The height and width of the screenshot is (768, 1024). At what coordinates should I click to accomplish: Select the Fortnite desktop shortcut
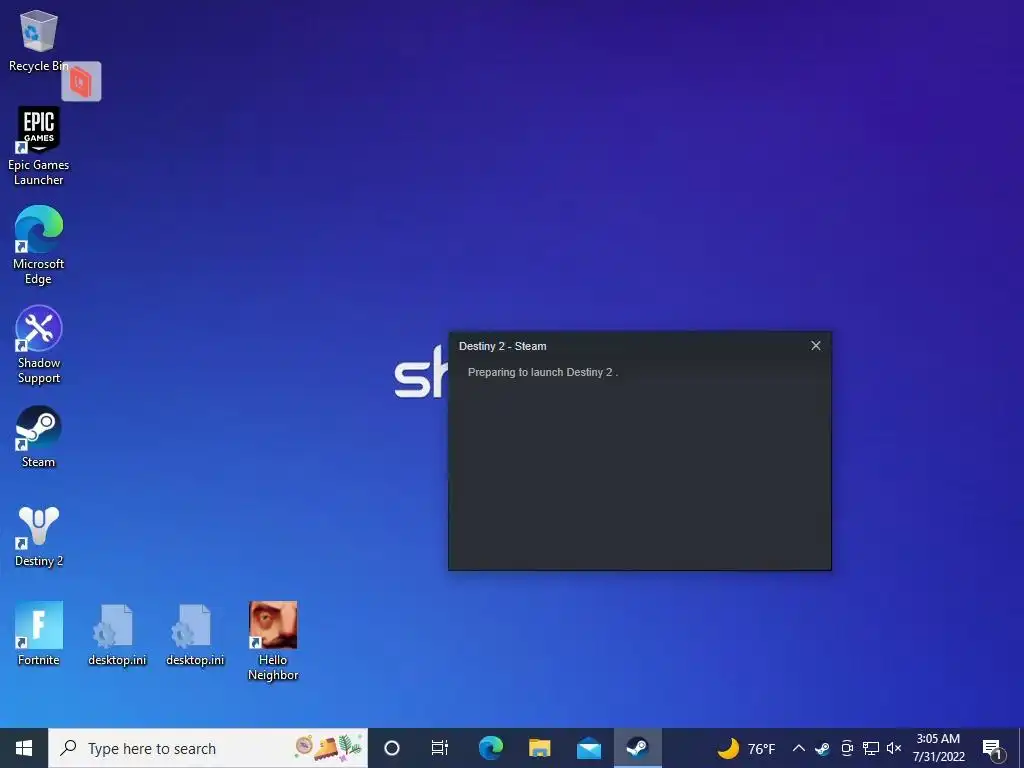39,633
